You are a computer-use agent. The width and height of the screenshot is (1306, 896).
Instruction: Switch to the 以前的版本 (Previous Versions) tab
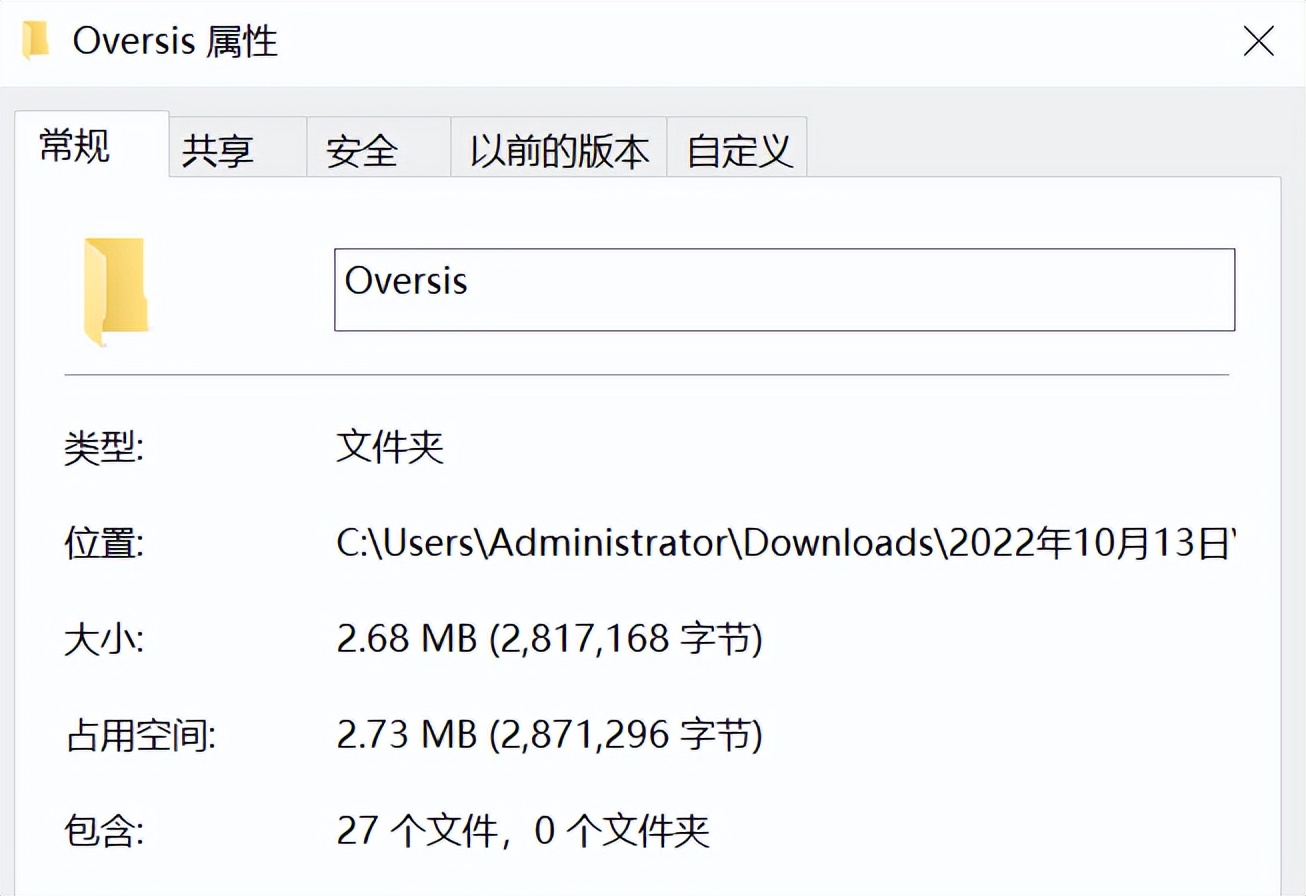(x=557, y=148)
